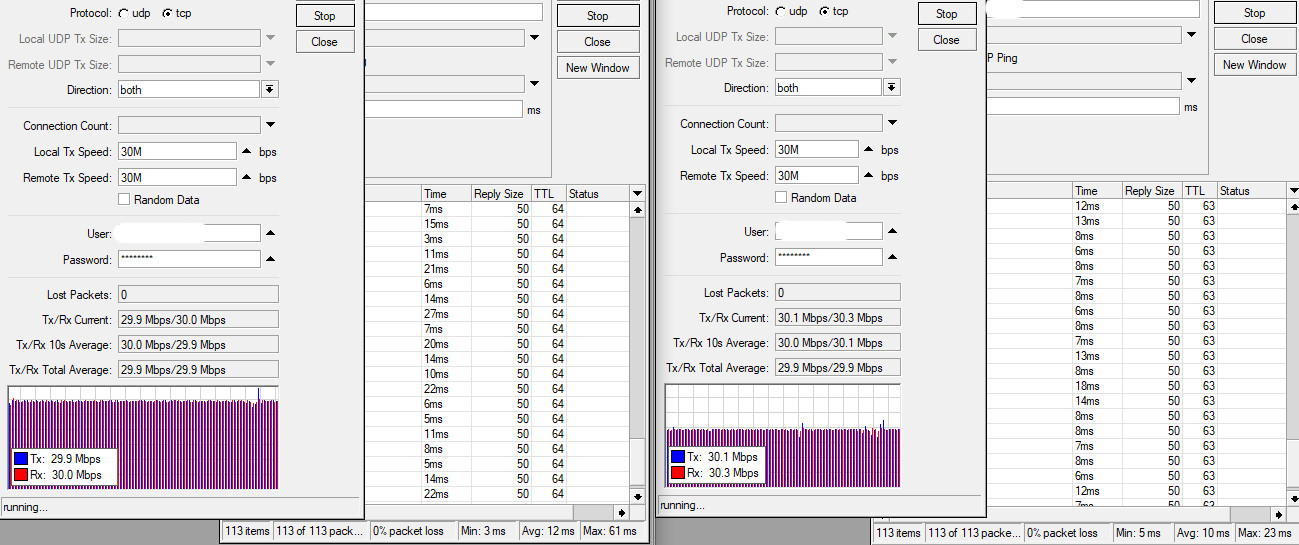
Task: Collapse Remote Tx Speed arrow in left-hand test
Action: [x=246, y=178]
